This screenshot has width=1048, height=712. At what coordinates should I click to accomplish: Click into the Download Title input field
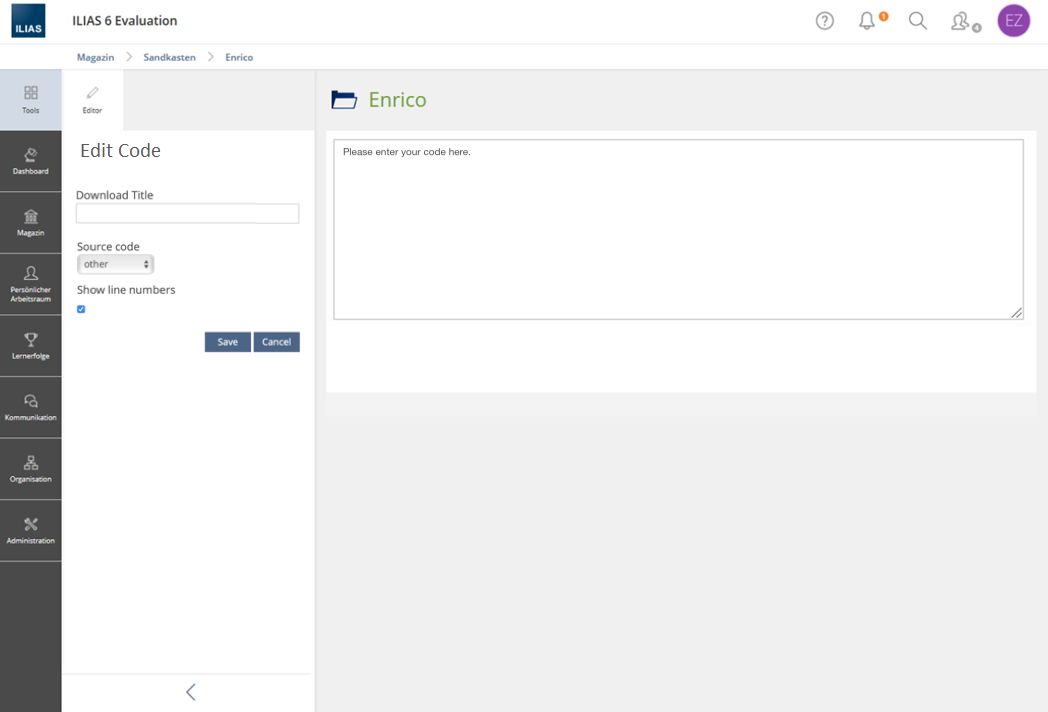click(187, 213)
